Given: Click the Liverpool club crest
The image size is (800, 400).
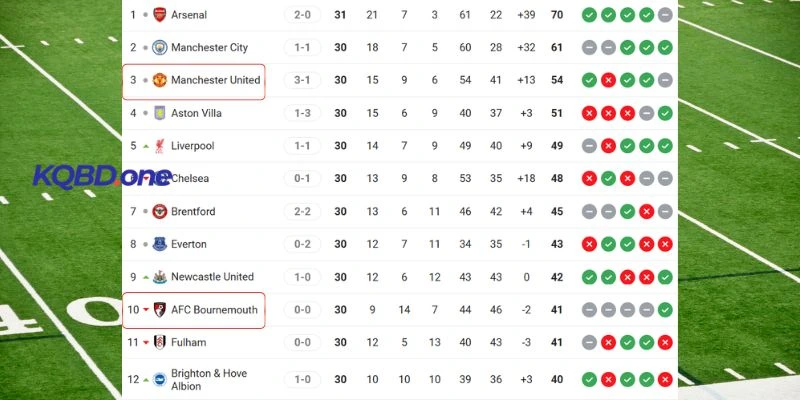Looking at the screenshot, I should tap(159, 146).
